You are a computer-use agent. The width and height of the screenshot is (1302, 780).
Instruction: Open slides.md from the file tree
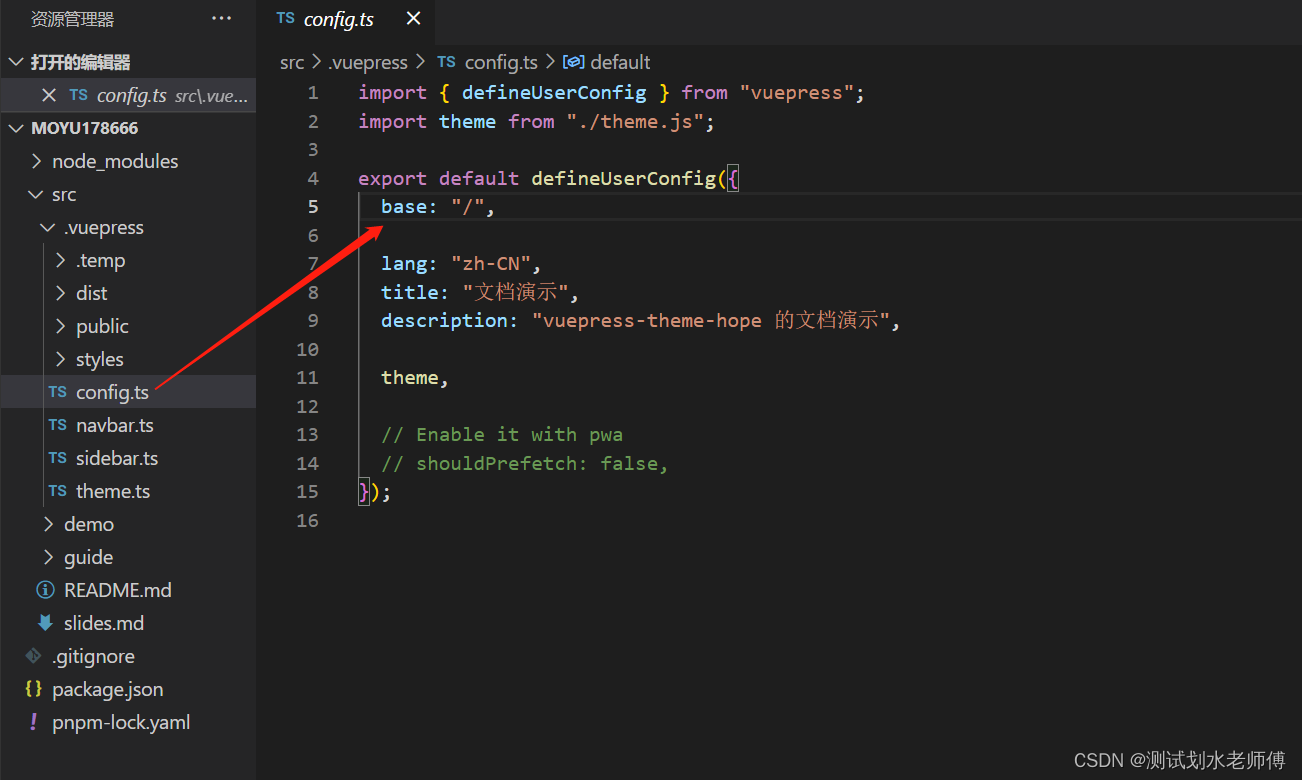pos(128,623)
